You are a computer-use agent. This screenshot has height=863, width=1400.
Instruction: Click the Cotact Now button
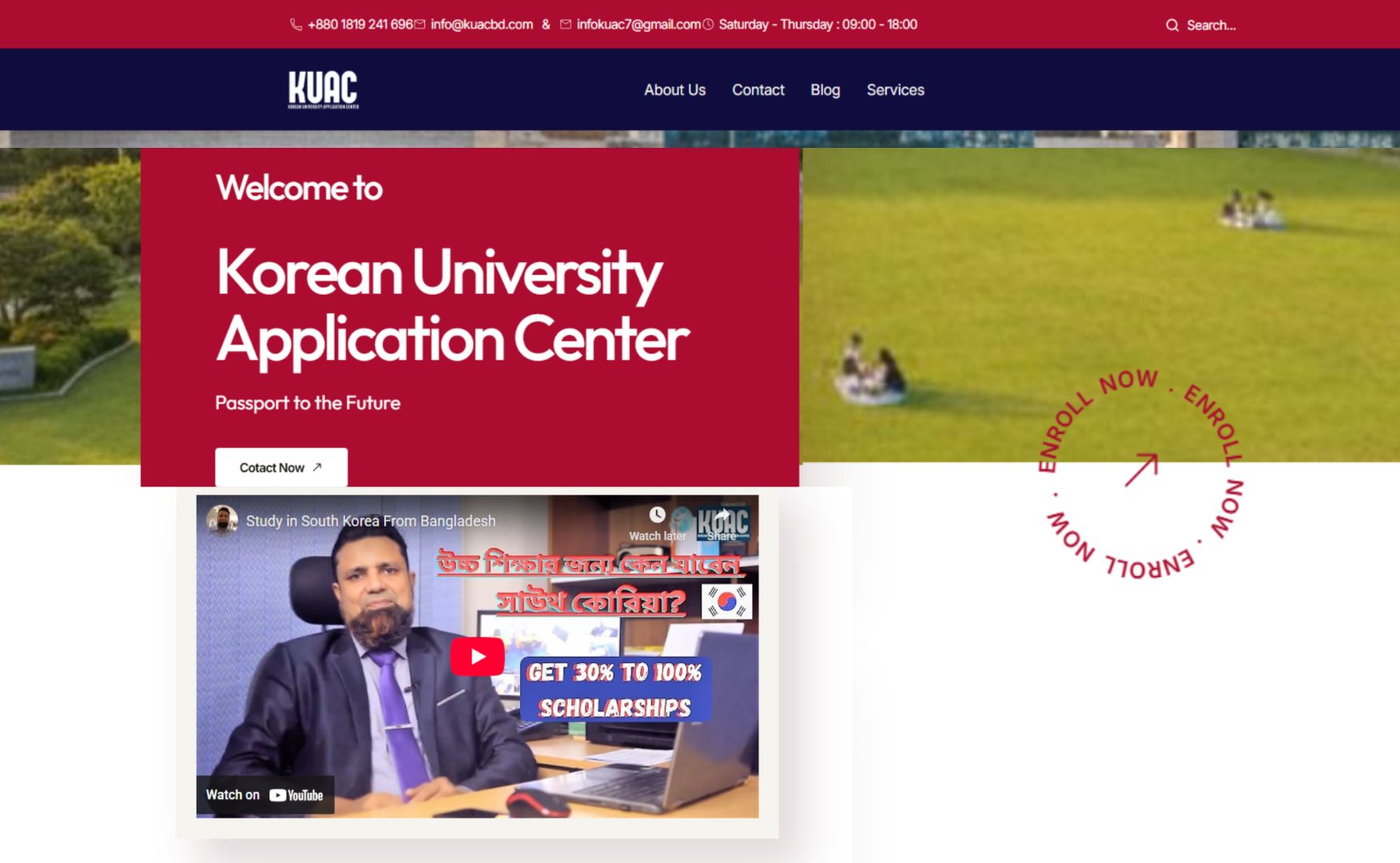(281, 467)
